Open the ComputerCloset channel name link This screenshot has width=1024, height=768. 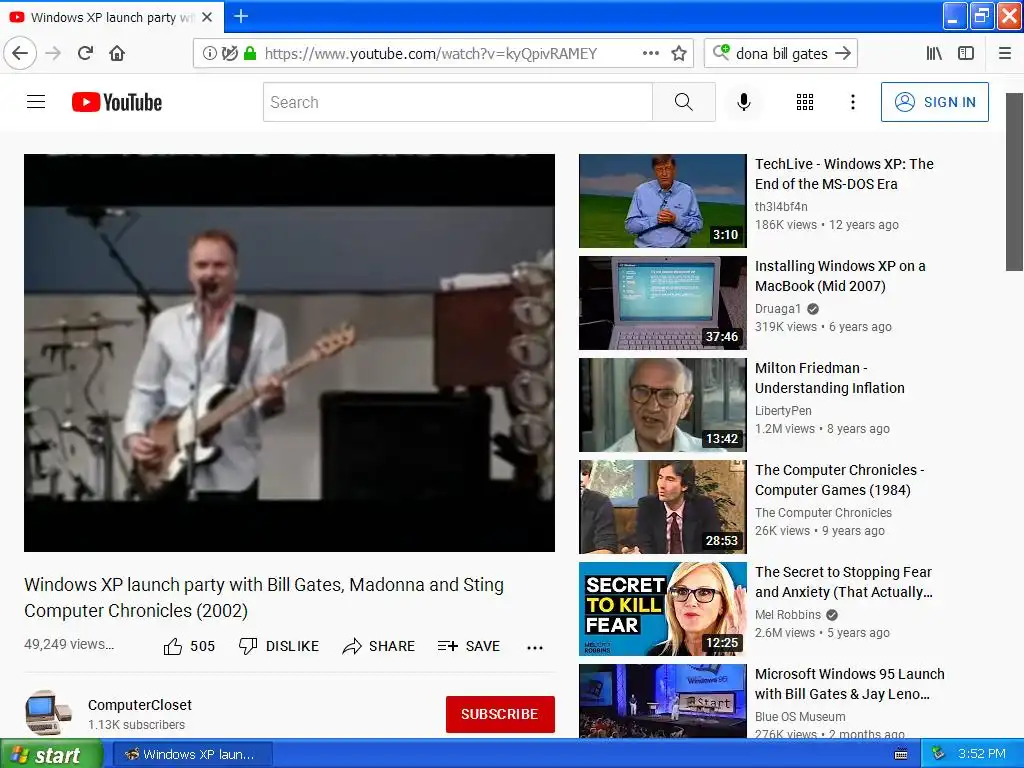[x=140, y=705]
